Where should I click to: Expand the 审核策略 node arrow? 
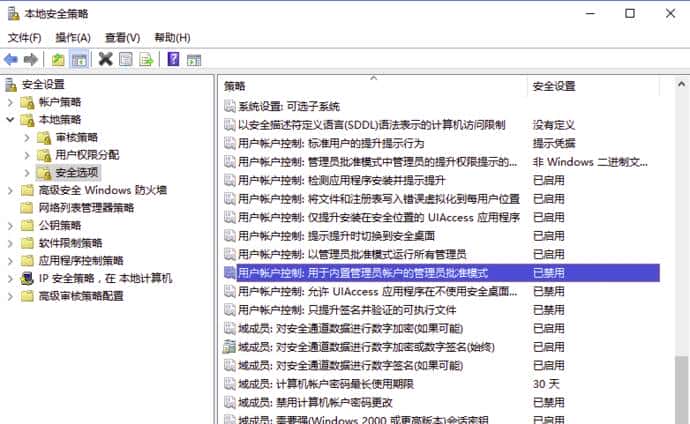pos(27,138)
